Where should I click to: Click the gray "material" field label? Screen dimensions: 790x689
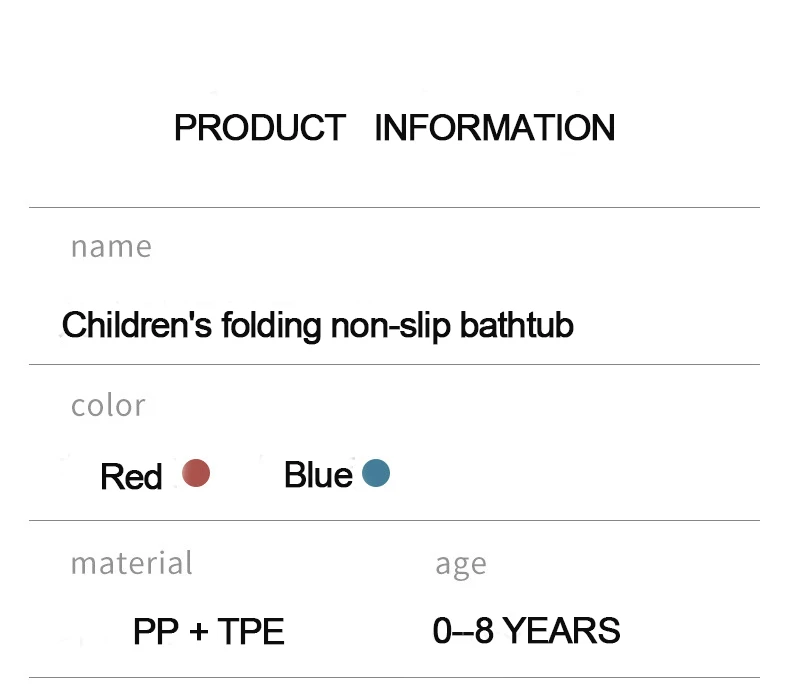(x=131, y=563)
